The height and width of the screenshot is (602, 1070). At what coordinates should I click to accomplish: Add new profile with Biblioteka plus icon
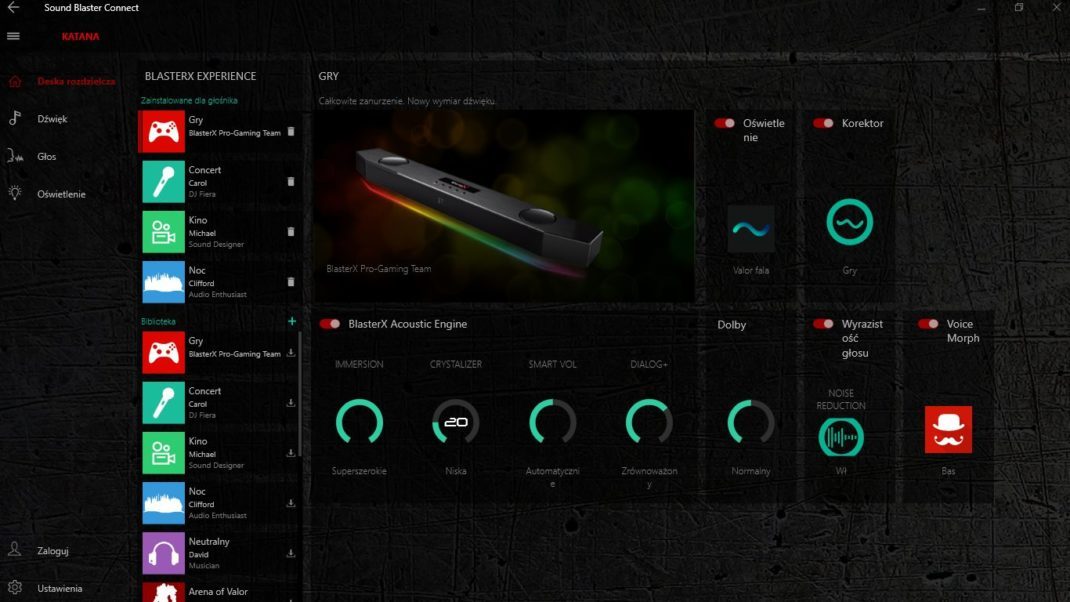point(292,321)
